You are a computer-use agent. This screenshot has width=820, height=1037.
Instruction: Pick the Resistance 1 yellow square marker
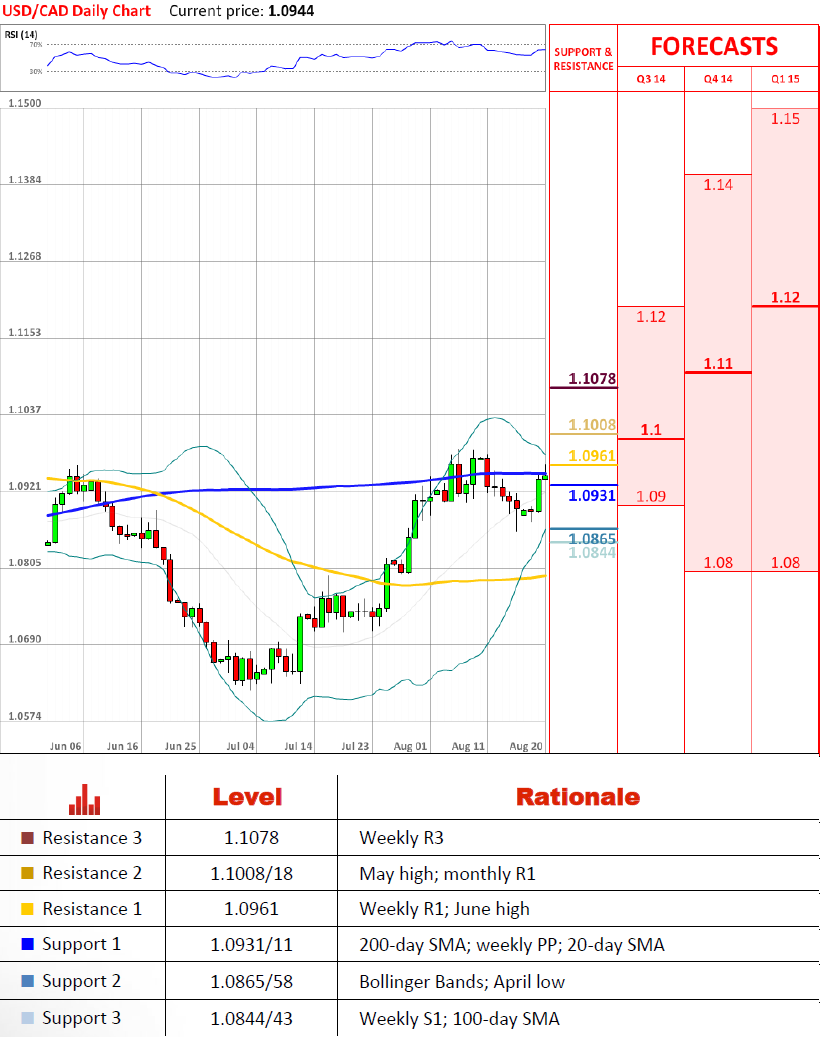27,909
